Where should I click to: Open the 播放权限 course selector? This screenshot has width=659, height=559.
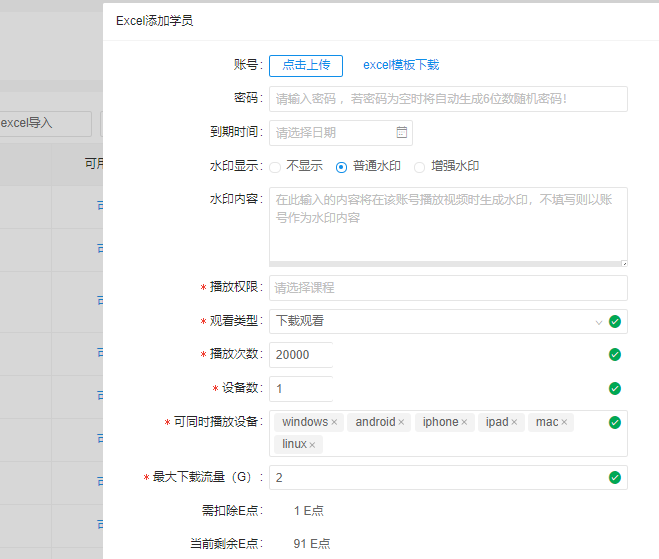[447, 288]
